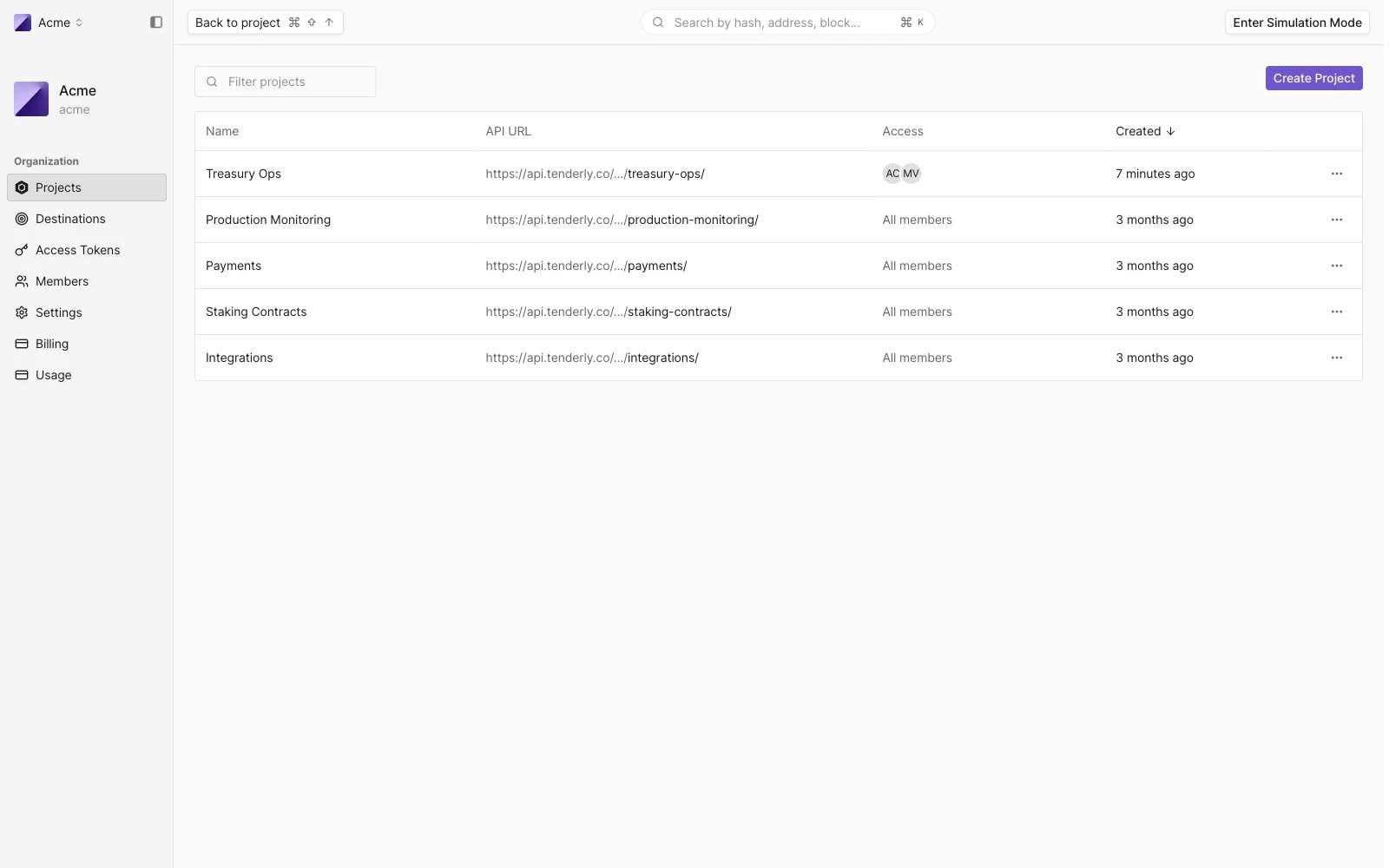
Task: Click the integrations API URL
Action: pyautogui.click(x=592, y=358)
